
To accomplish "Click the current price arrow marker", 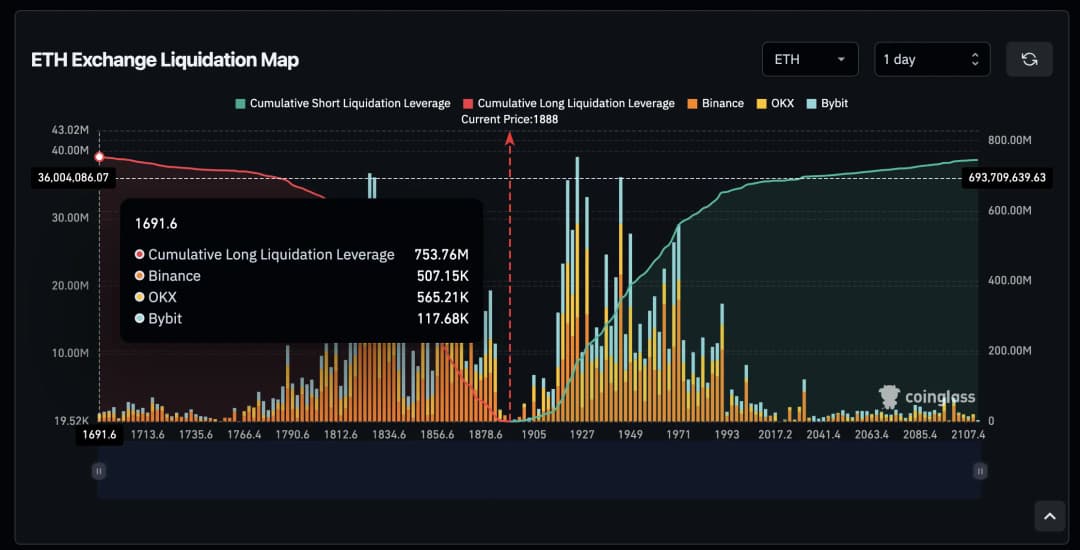I will coord(510,137).
